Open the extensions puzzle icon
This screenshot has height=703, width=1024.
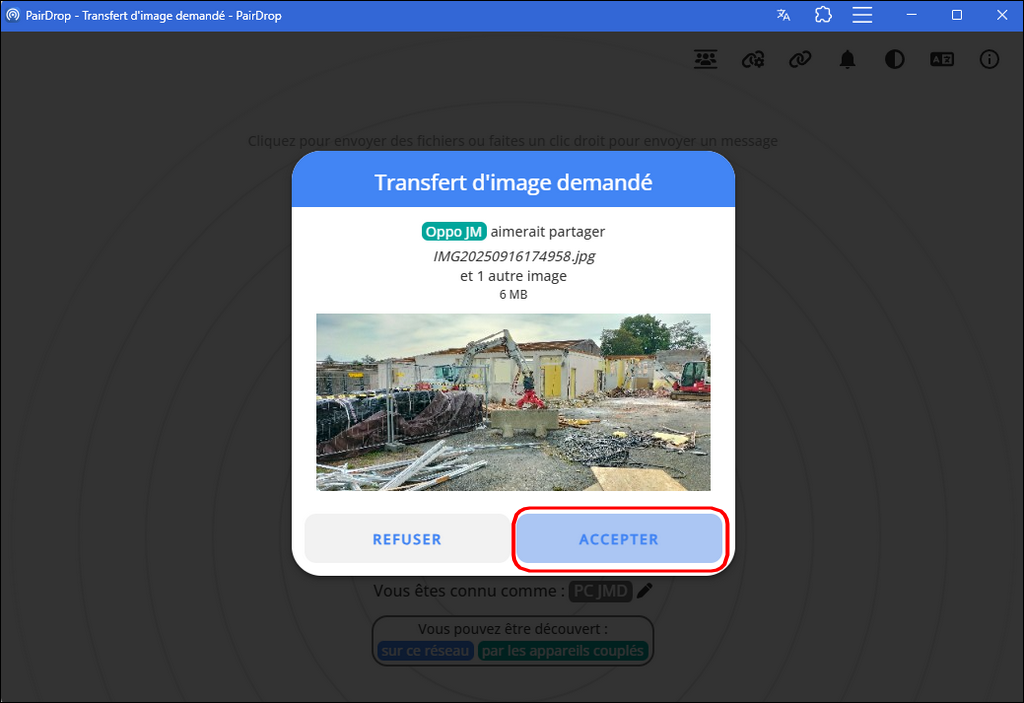click(x=823, y=15)
